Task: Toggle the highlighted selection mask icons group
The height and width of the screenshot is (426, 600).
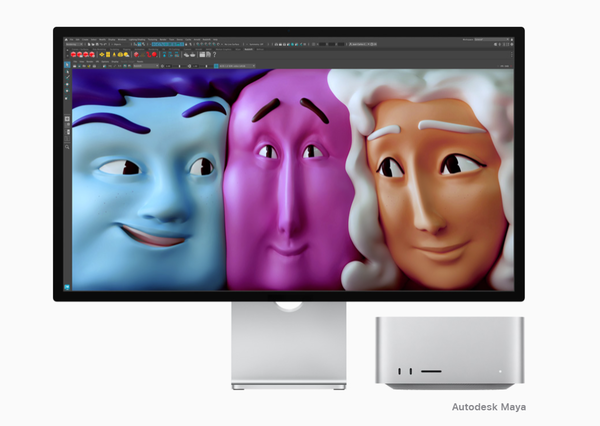Action: click(x=168, y=44)
